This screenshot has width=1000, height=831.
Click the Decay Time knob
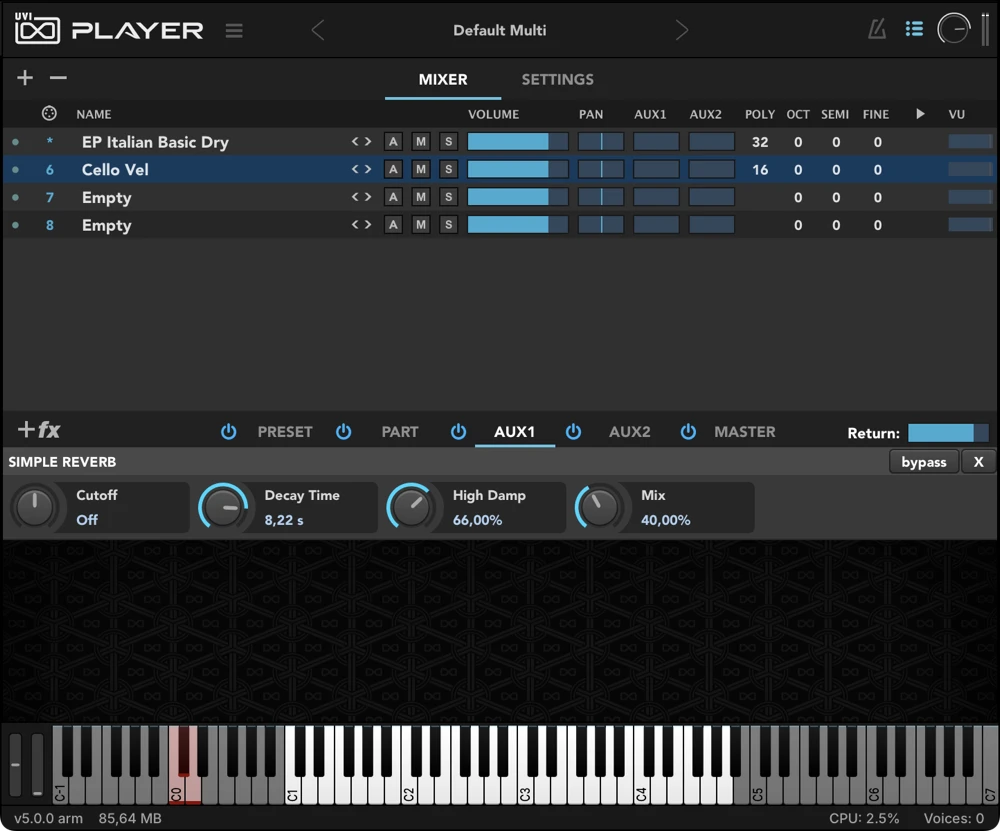tap(223, 507)
